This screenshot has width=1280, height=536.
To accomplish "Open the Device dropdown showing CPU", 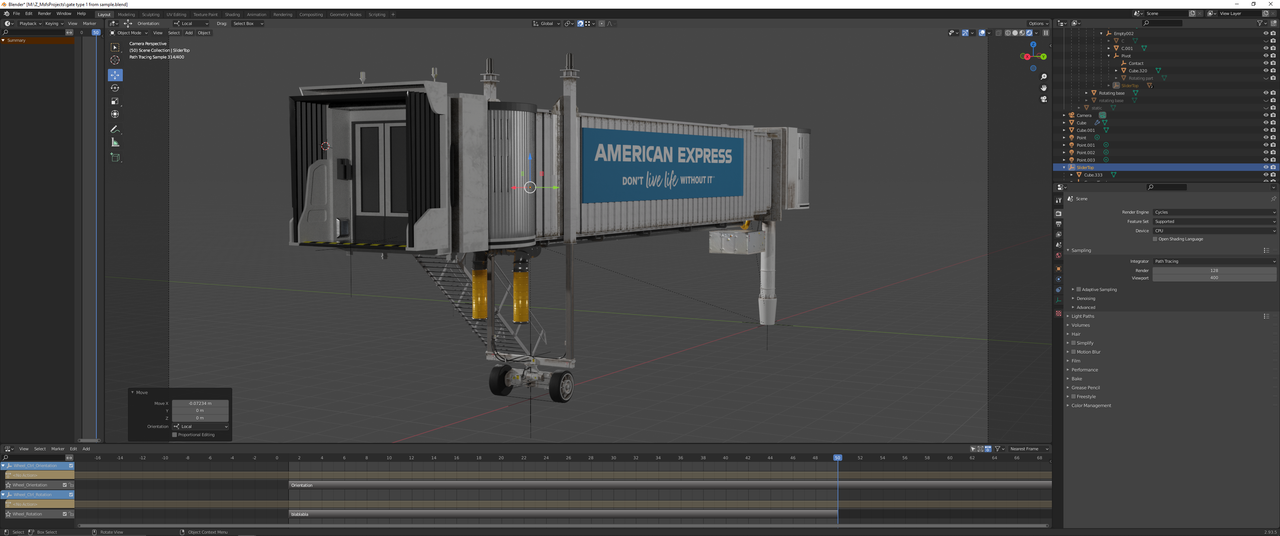I will (1214, 231).
